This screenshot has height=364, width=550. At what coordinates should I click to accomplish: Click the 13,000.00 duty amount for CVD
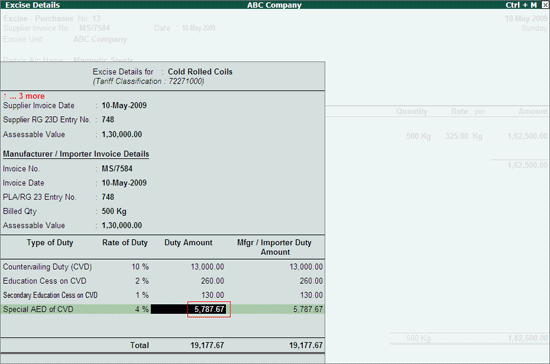click(x=207, y=267)
